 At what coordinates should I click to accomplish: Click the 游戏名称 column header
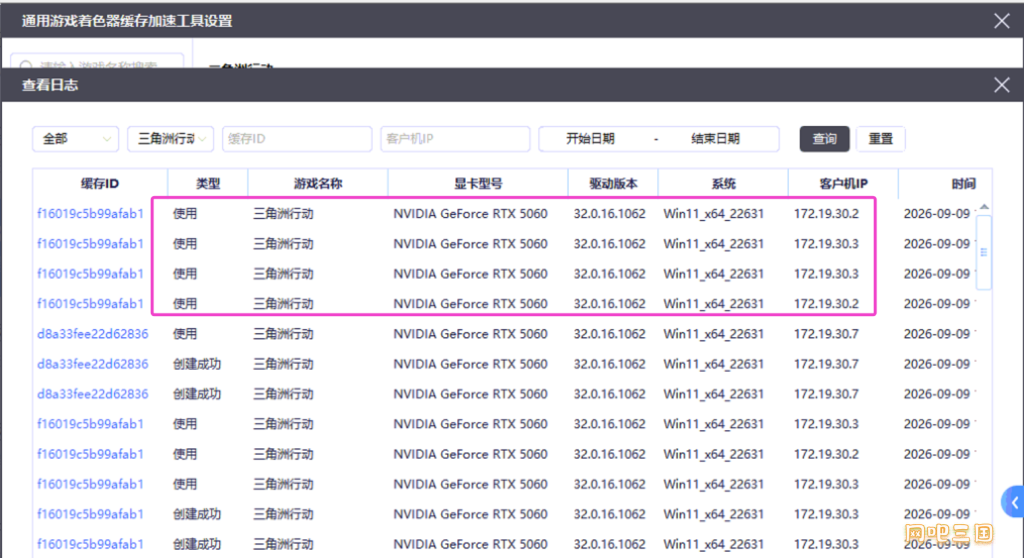[318, 184]
